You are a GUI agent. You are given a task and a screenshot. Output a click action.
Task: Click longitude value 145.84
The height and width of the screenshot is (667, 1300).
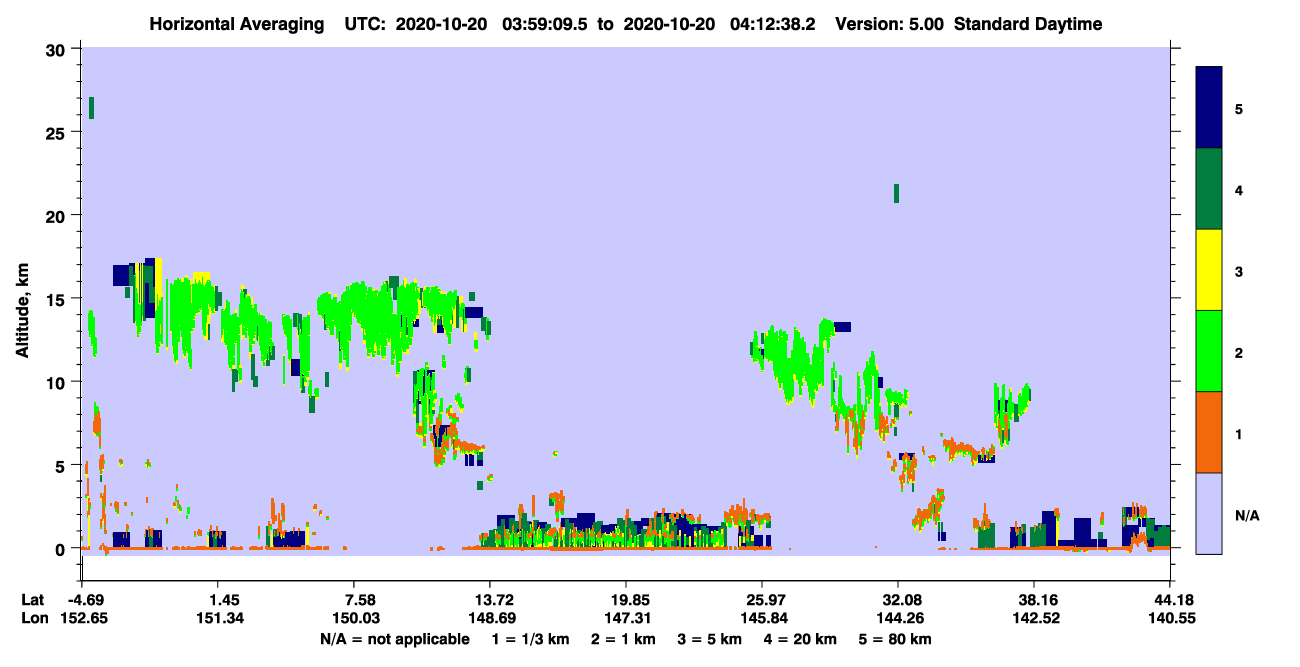click(x=762, y=618)
